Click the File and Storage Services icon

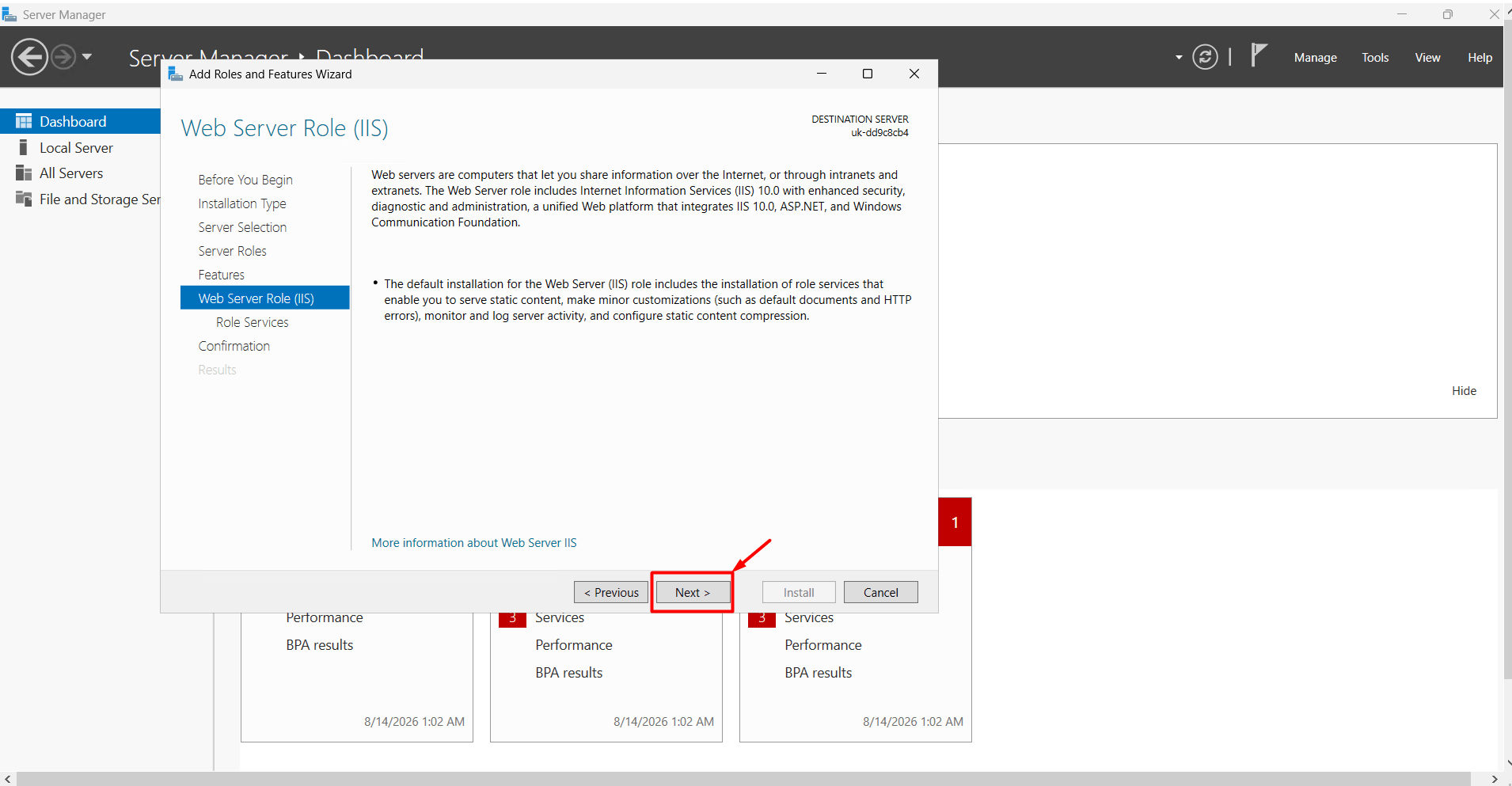pyautogui.click(x=24, y=199)
